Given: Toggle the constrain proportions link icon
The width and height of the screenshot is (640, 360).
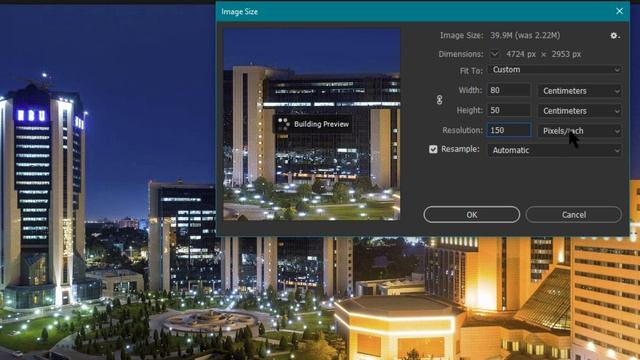Looking at the screenshot, I should (x=439, y=100).
